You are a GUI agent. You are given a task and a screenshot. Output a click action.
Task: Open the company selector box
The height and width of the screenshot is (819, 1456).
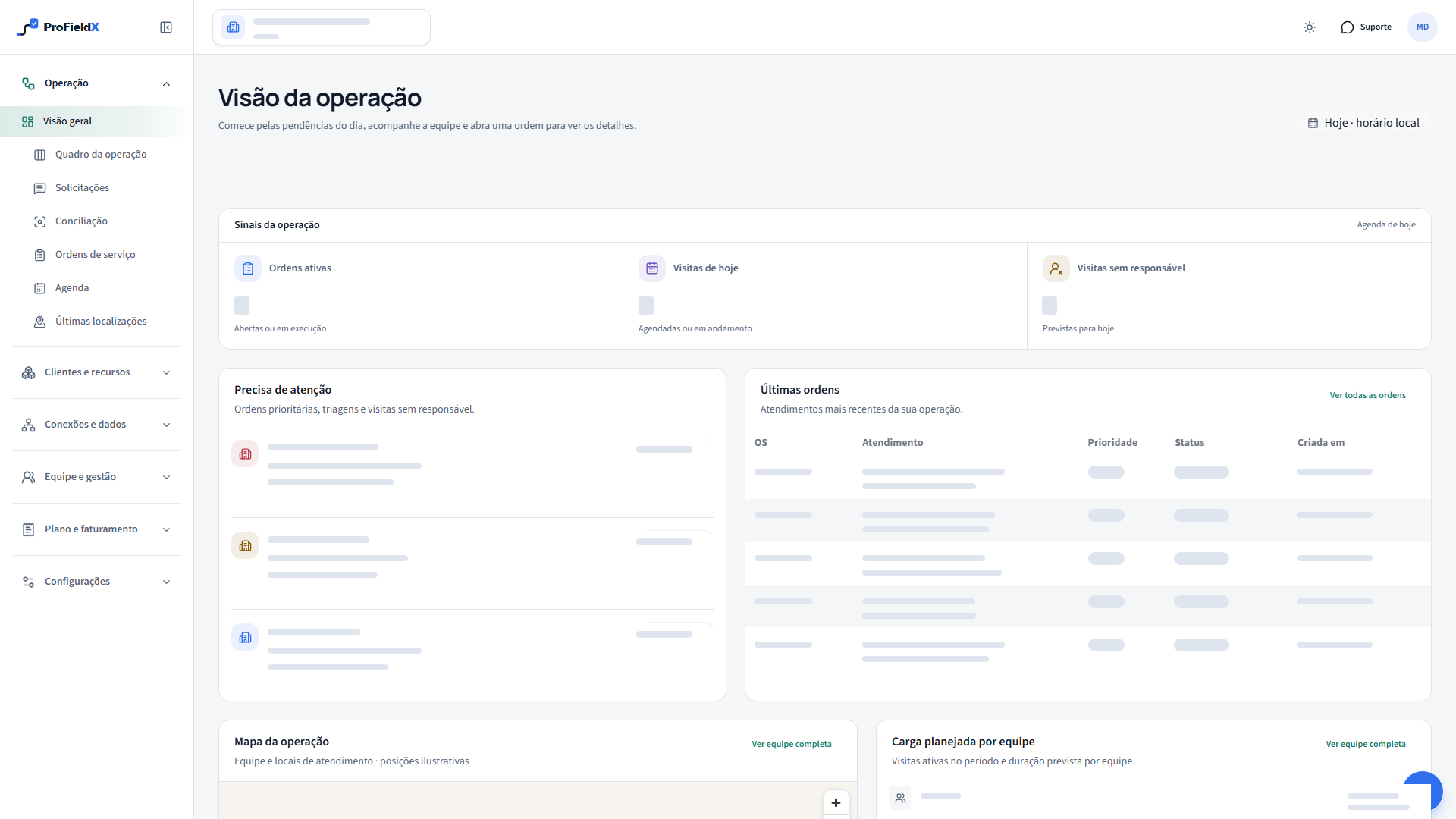click(322, 27)
